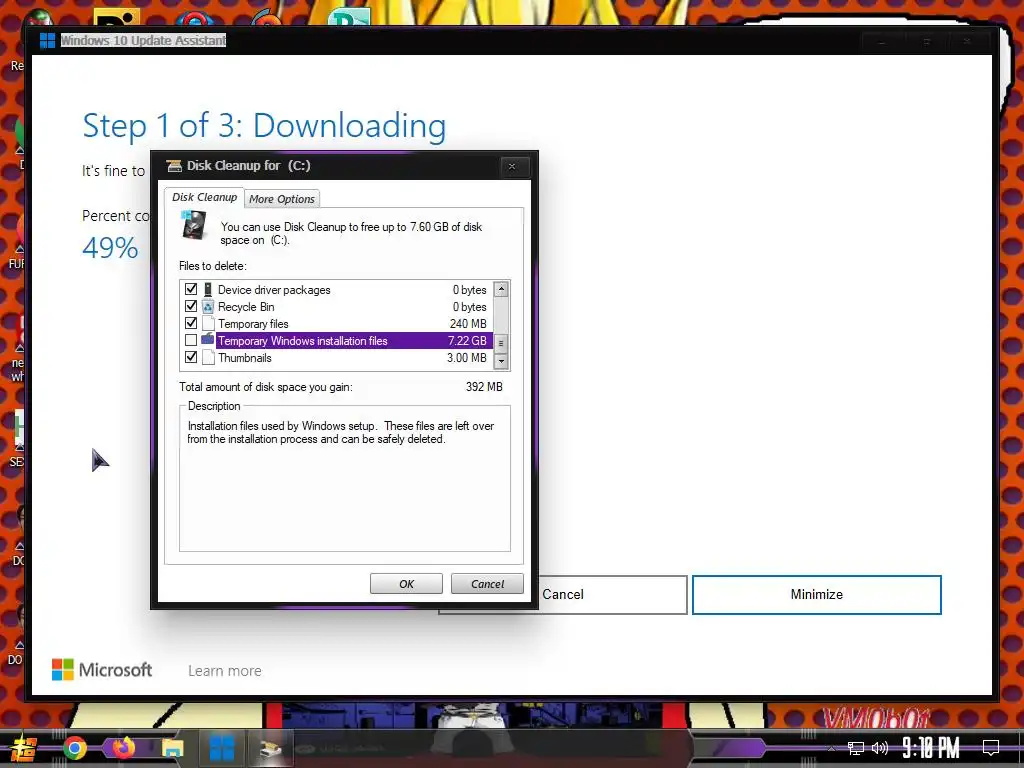Select the Temporary files row label
The height and width of the screenshot is (768, 1024).
pos(253,324)
